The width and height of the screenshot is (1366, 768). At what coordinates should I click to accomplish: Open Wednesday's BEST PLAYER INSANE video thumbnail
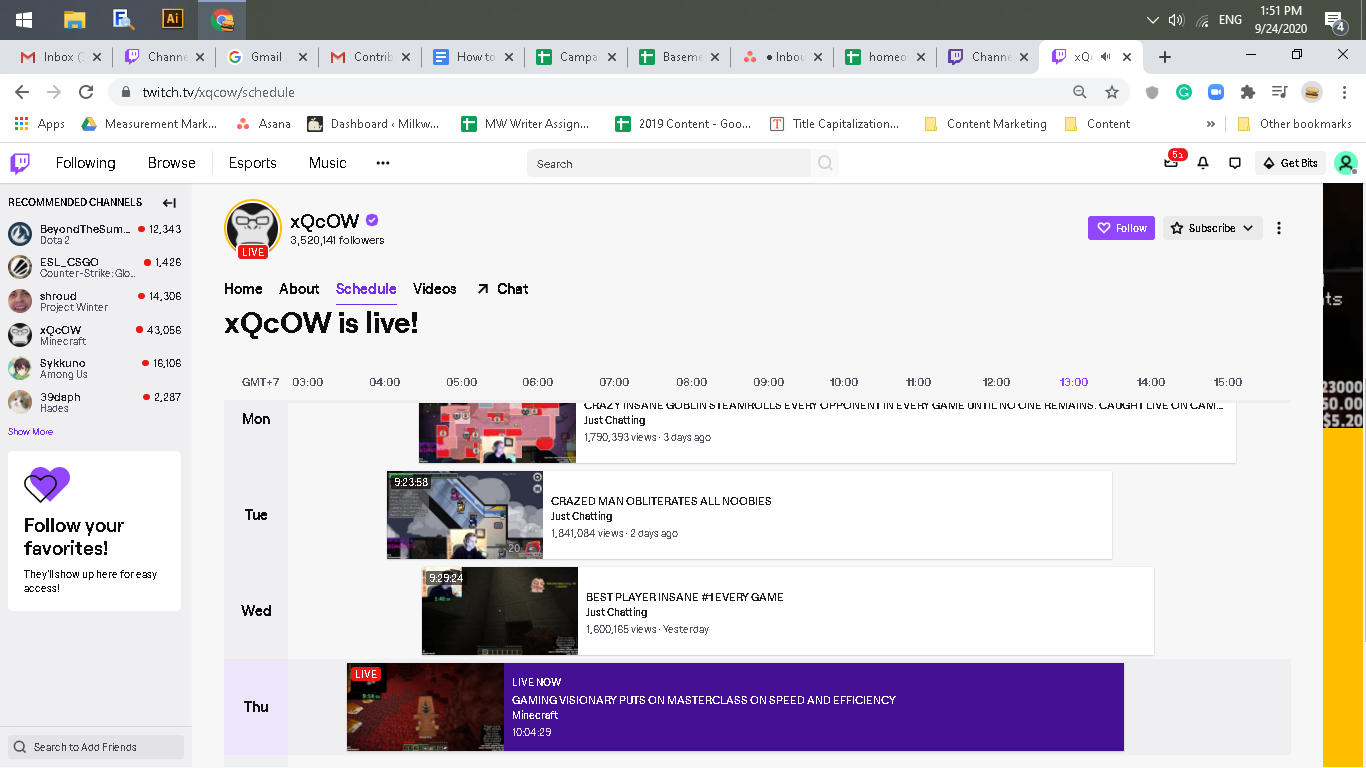(500, 611)
